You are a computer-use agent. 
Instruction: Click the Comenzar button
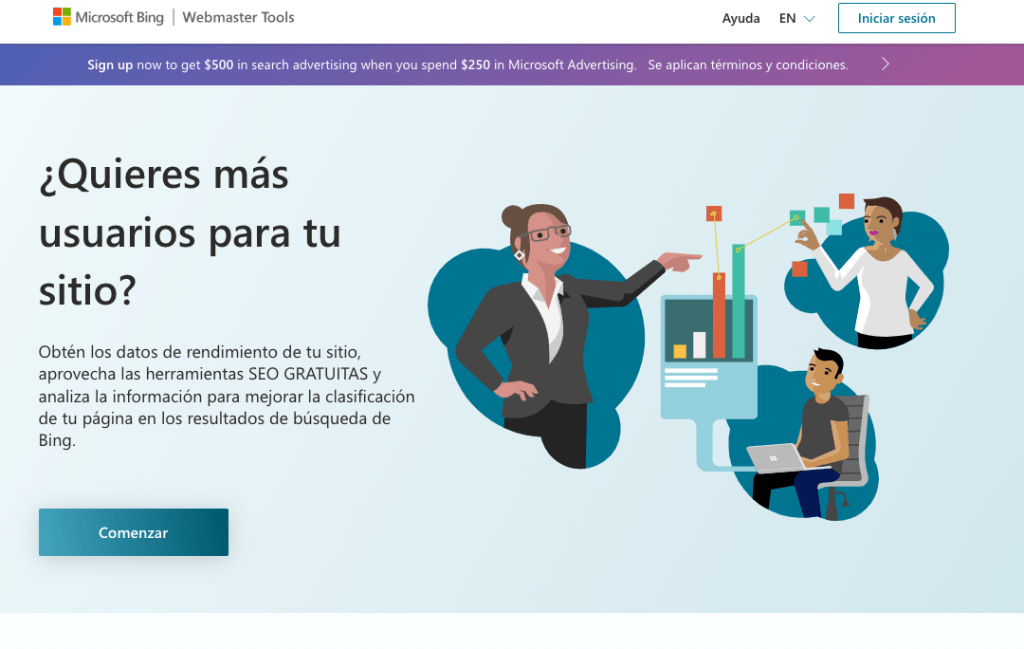(134, 532)
